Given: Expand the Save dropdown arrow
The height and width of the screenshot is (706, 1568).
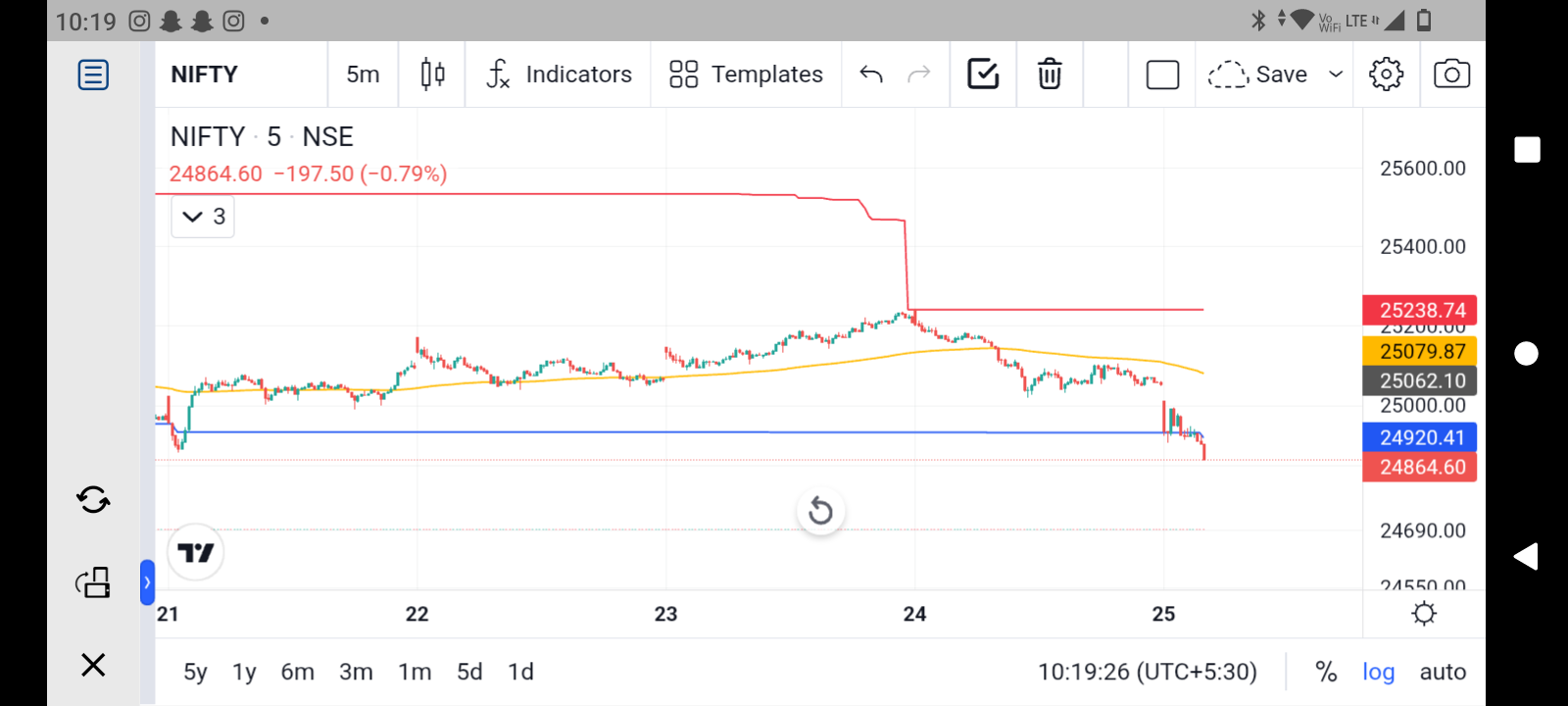Looking at the screenshot, I should 1336,75.
